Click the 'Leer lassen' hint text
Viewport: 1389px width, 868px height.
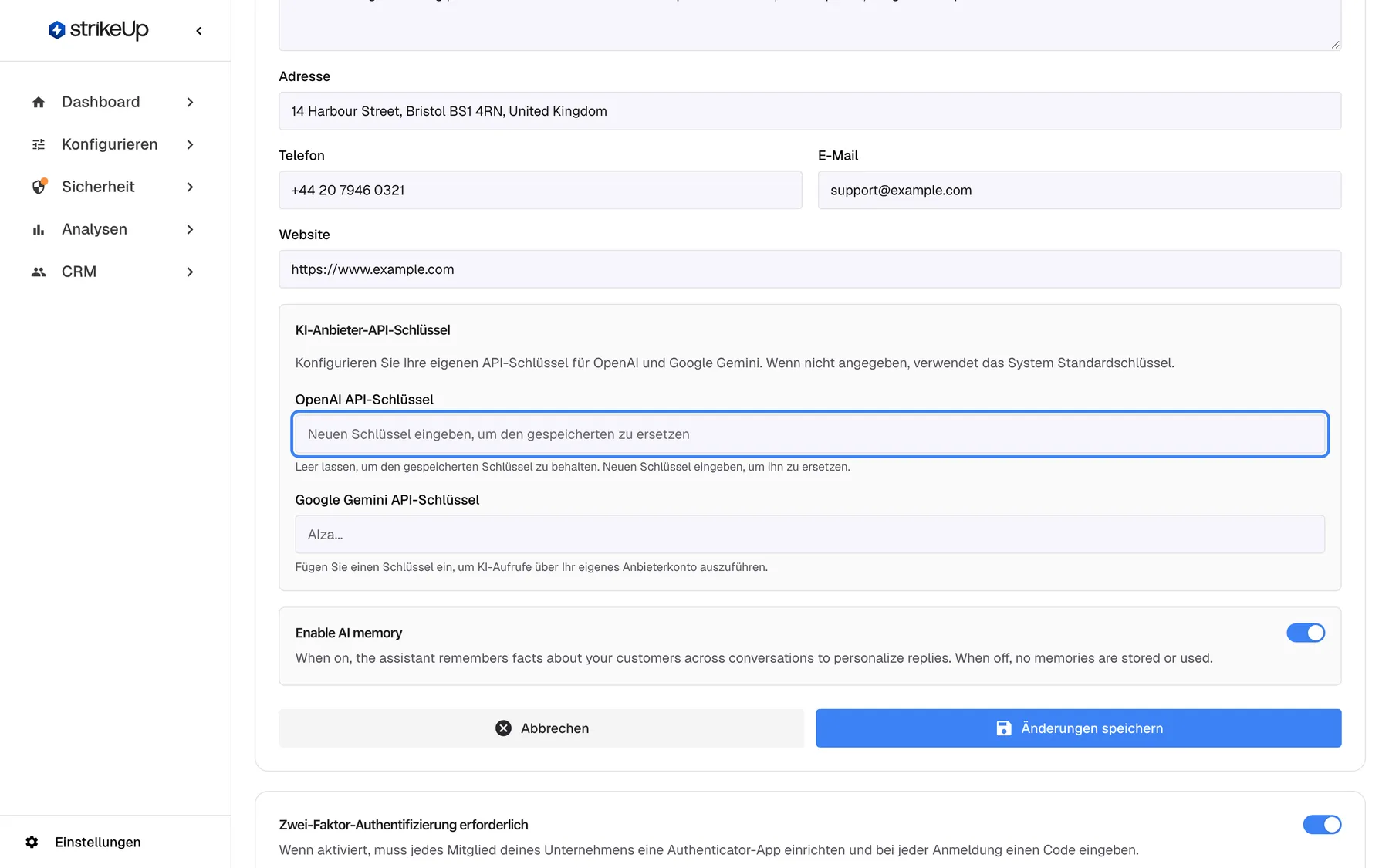[572, 467]
